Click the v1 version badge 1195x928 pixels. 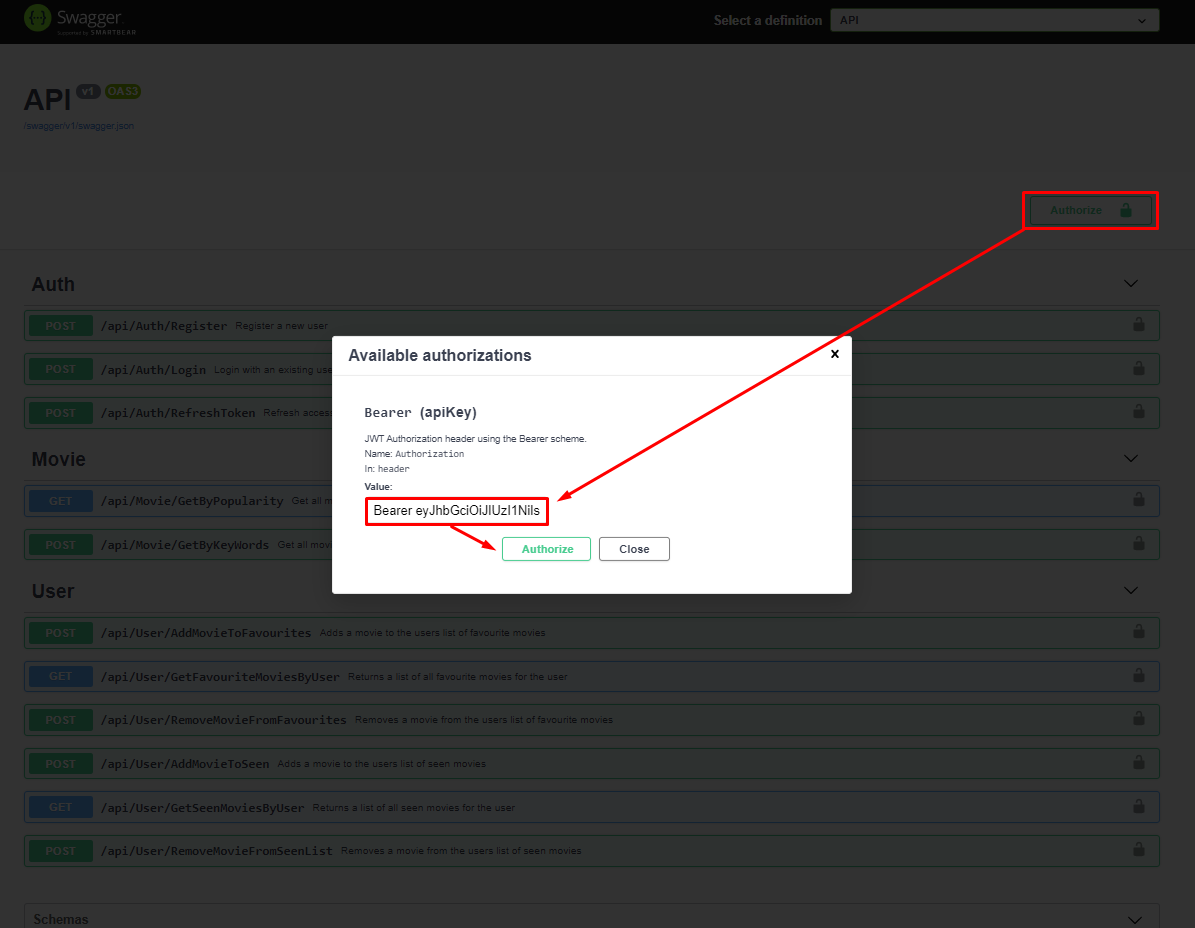coord(88,91)
